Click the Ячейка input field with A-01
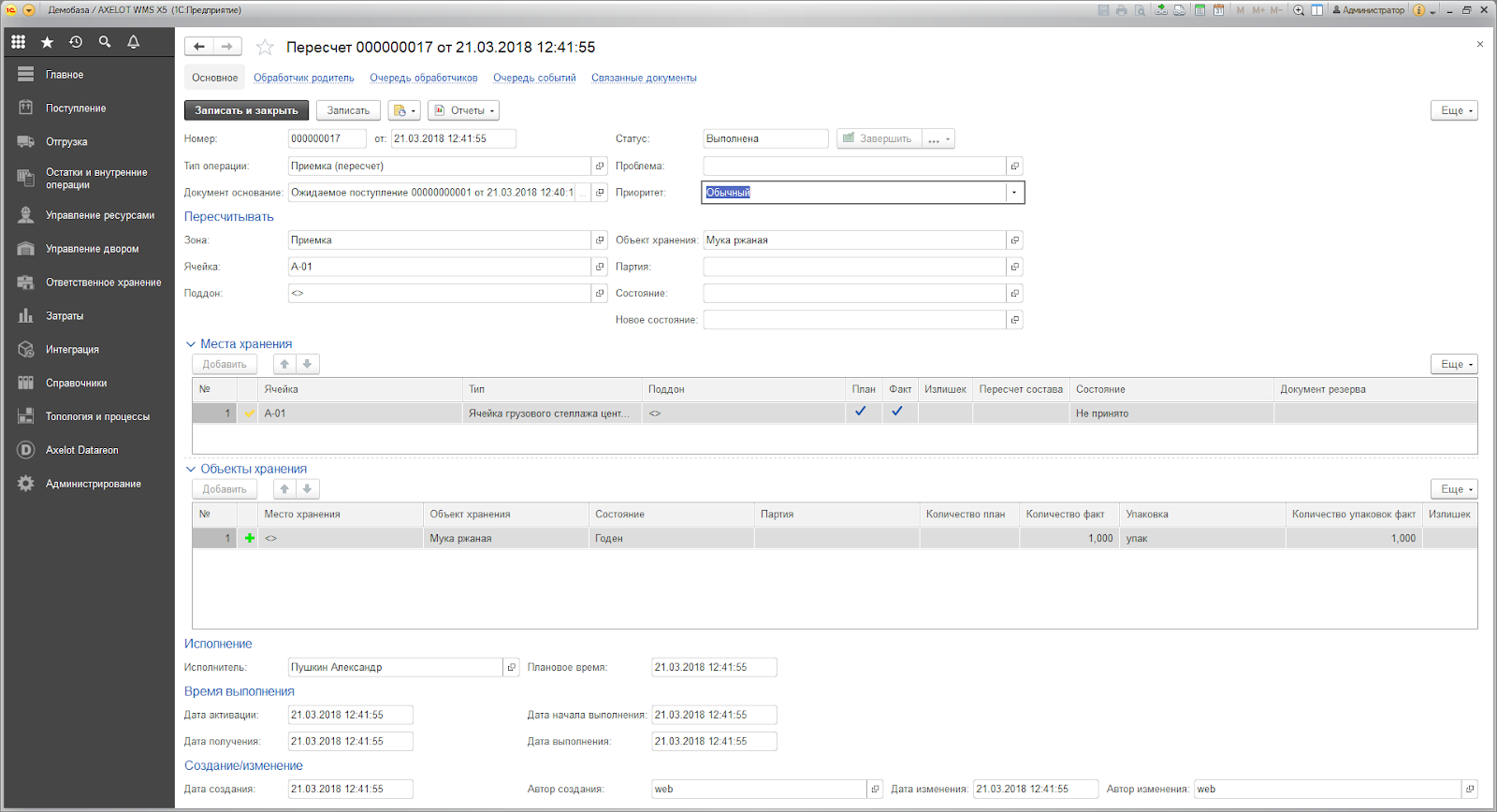1497x812 pixels. [440, 267]
